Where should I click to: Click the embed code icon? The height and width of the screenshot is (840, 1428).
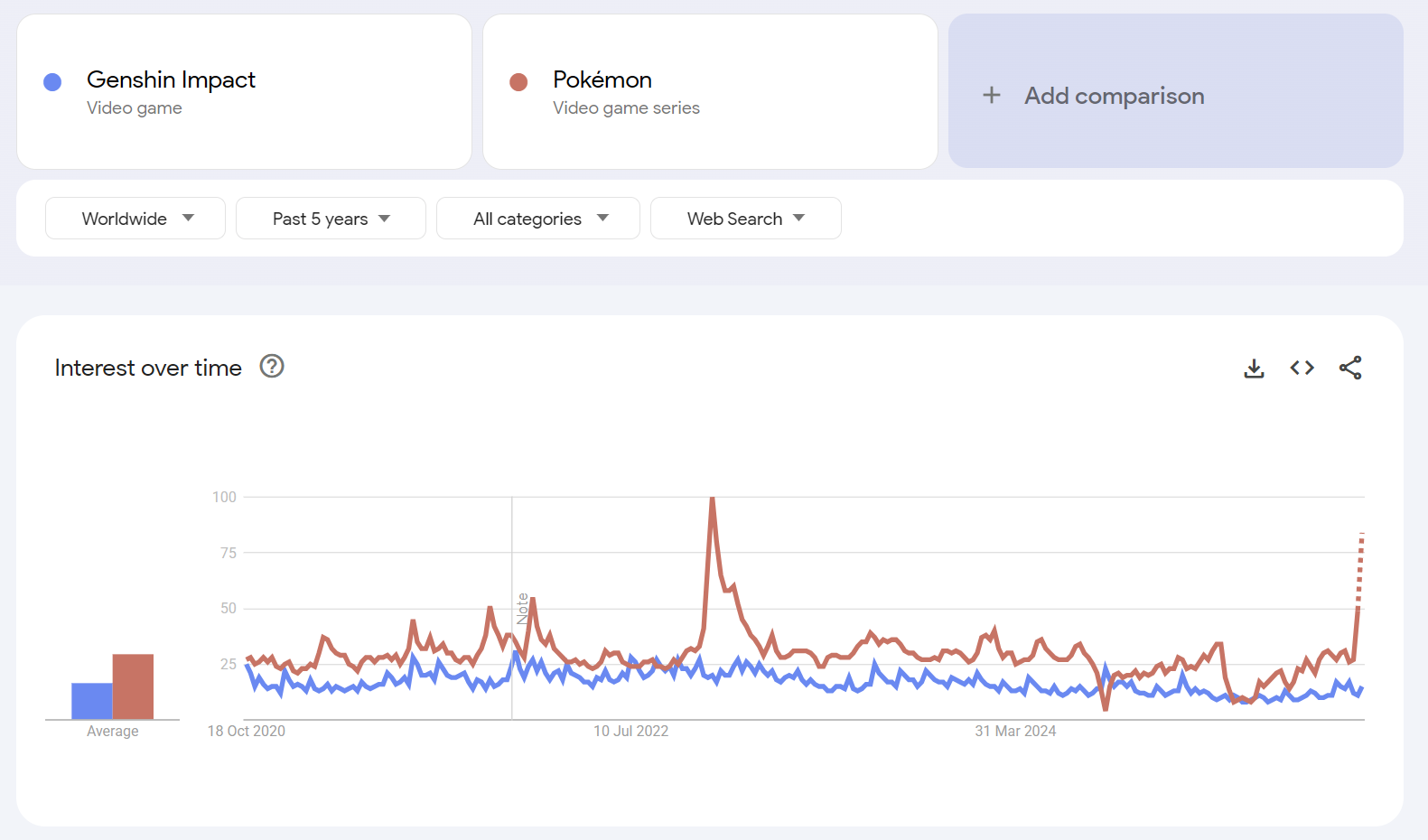pyautogui.click(x=1302, y=368)
